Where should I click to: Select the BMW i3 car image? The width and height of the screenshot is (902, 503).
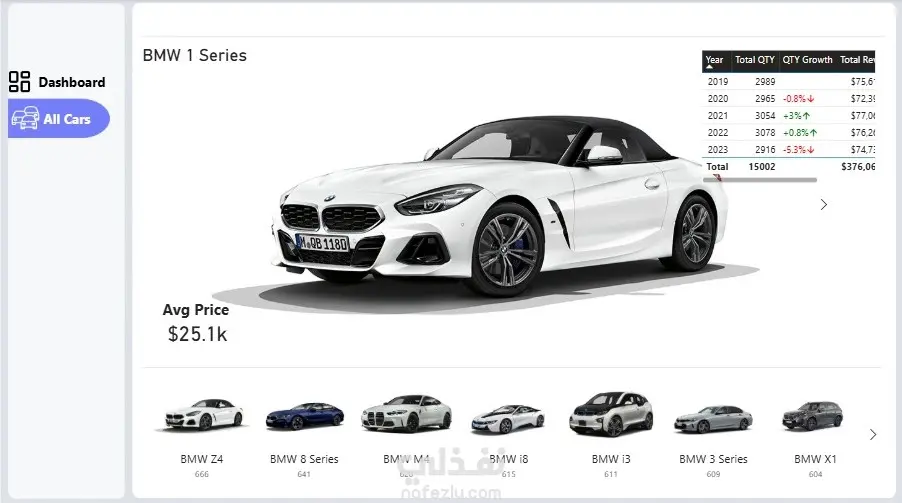pos(611,414)
